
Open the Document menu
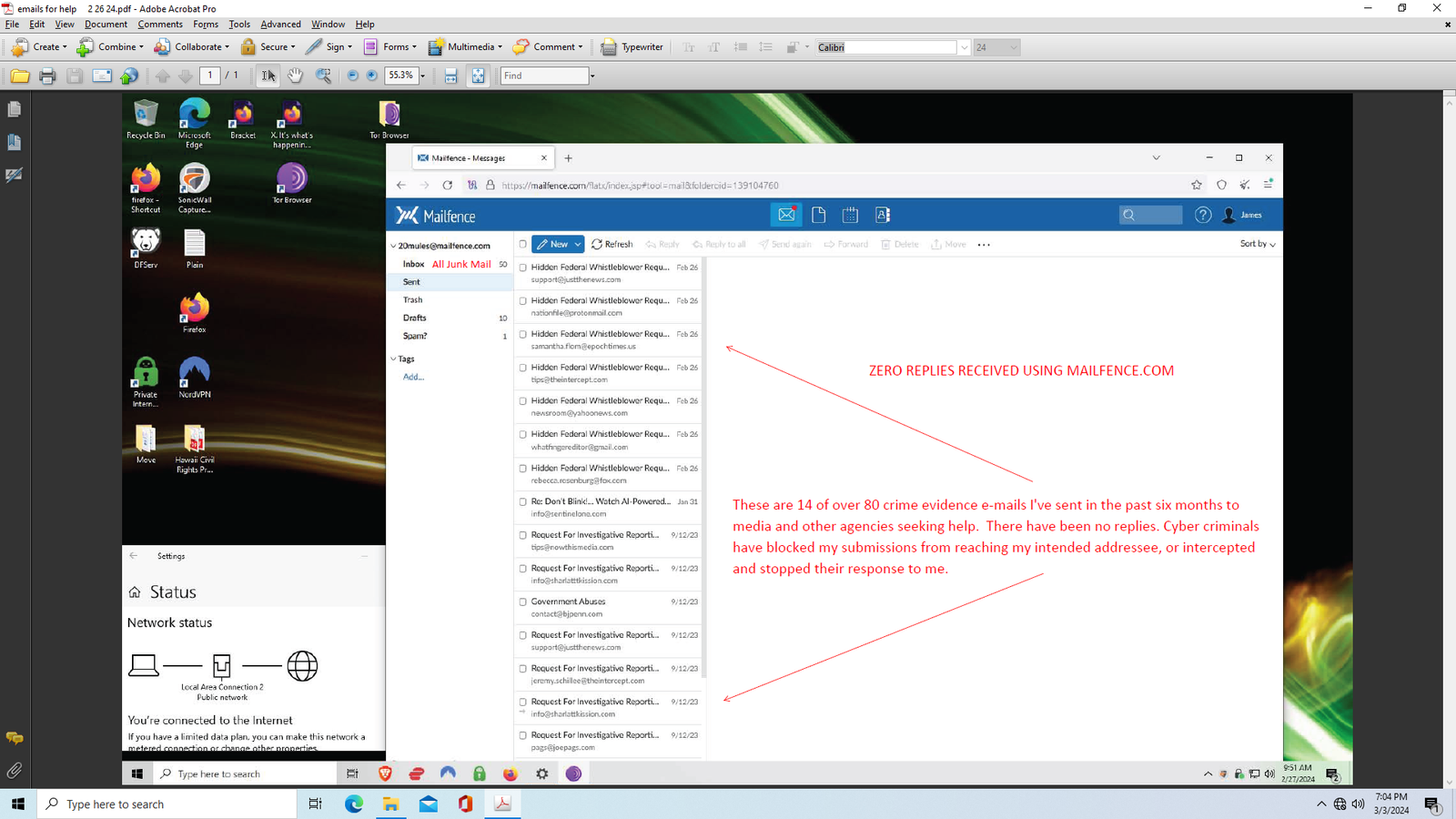click(106, 25)
